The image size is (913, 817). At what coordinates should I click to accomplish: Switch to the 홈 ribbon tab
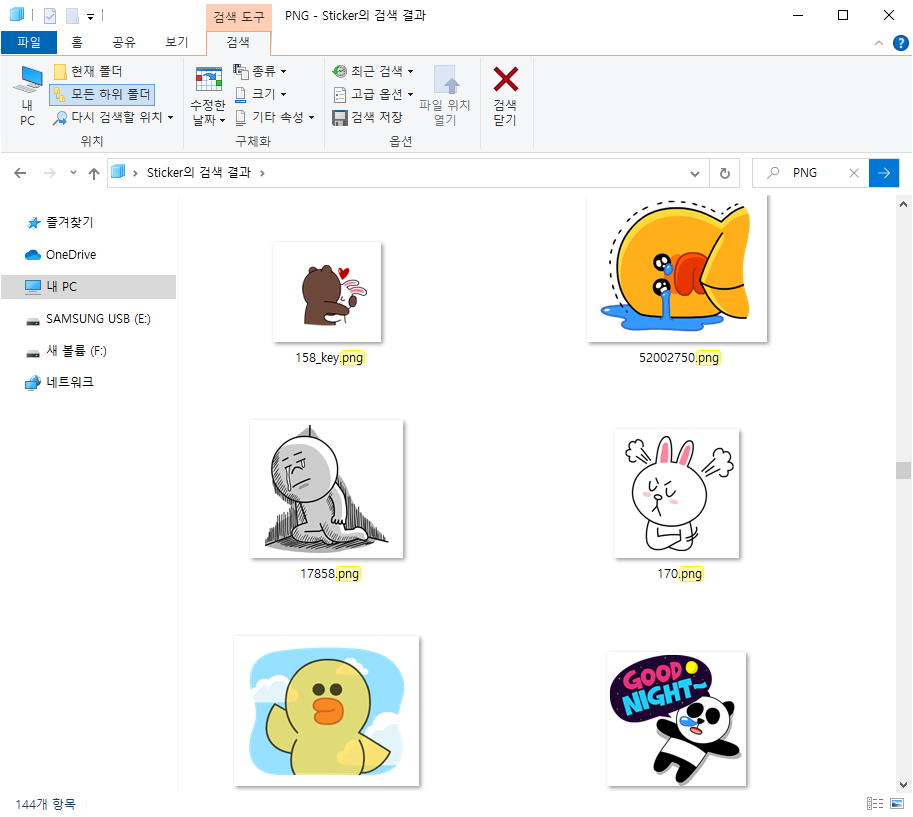click(x=77, y=42)
